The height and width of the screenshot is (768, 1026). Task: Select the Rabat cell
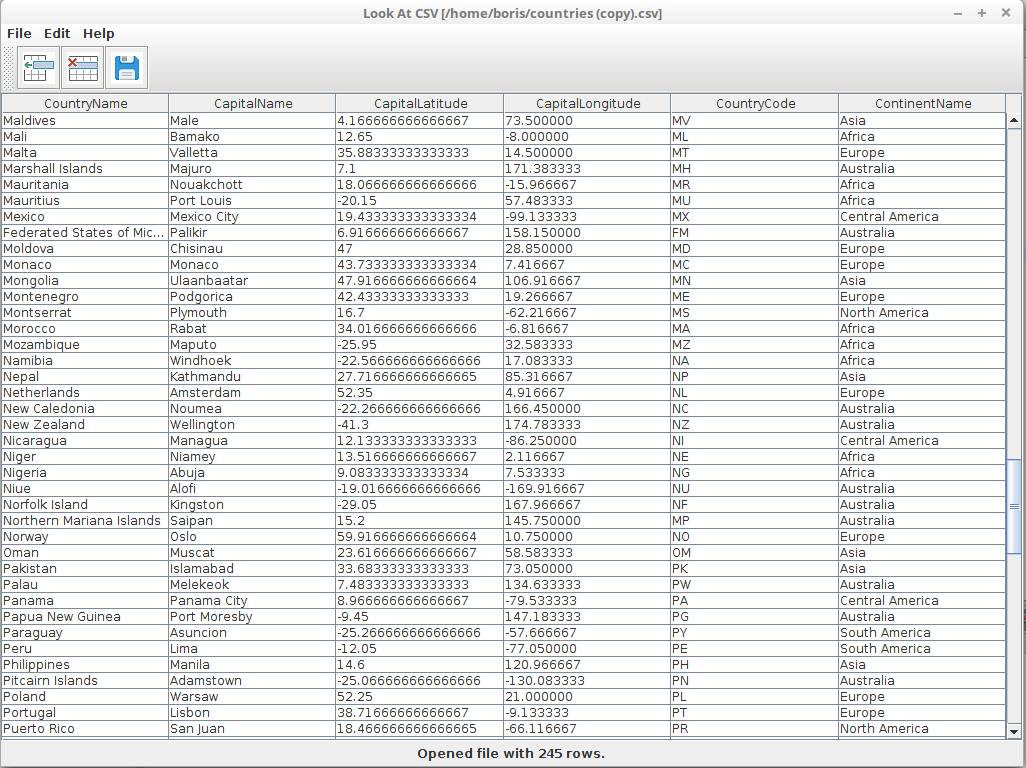pos(253,328)
